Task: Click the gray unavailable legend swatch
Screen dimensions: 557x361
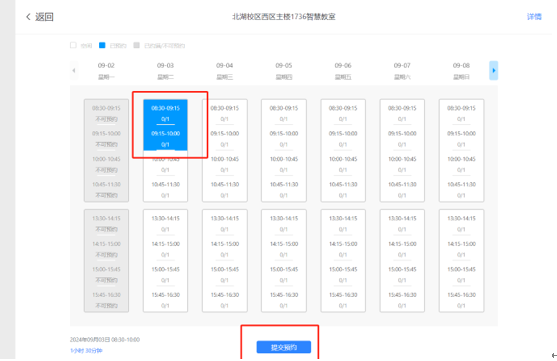Action: pos(136,45)
